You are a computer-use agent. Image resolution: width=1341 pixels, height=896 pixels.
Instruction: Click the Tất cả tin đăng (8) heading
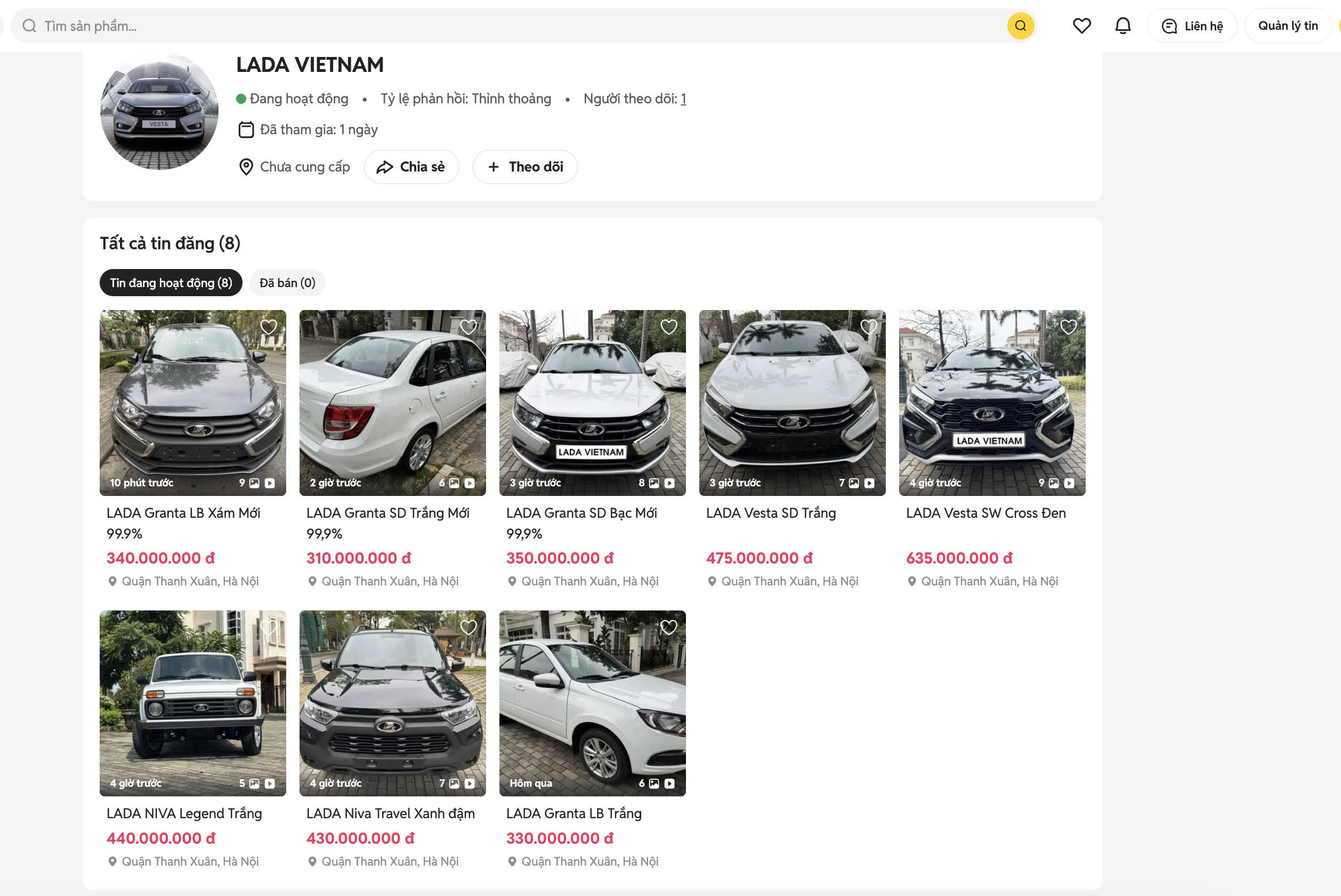(x=171, y=243)
